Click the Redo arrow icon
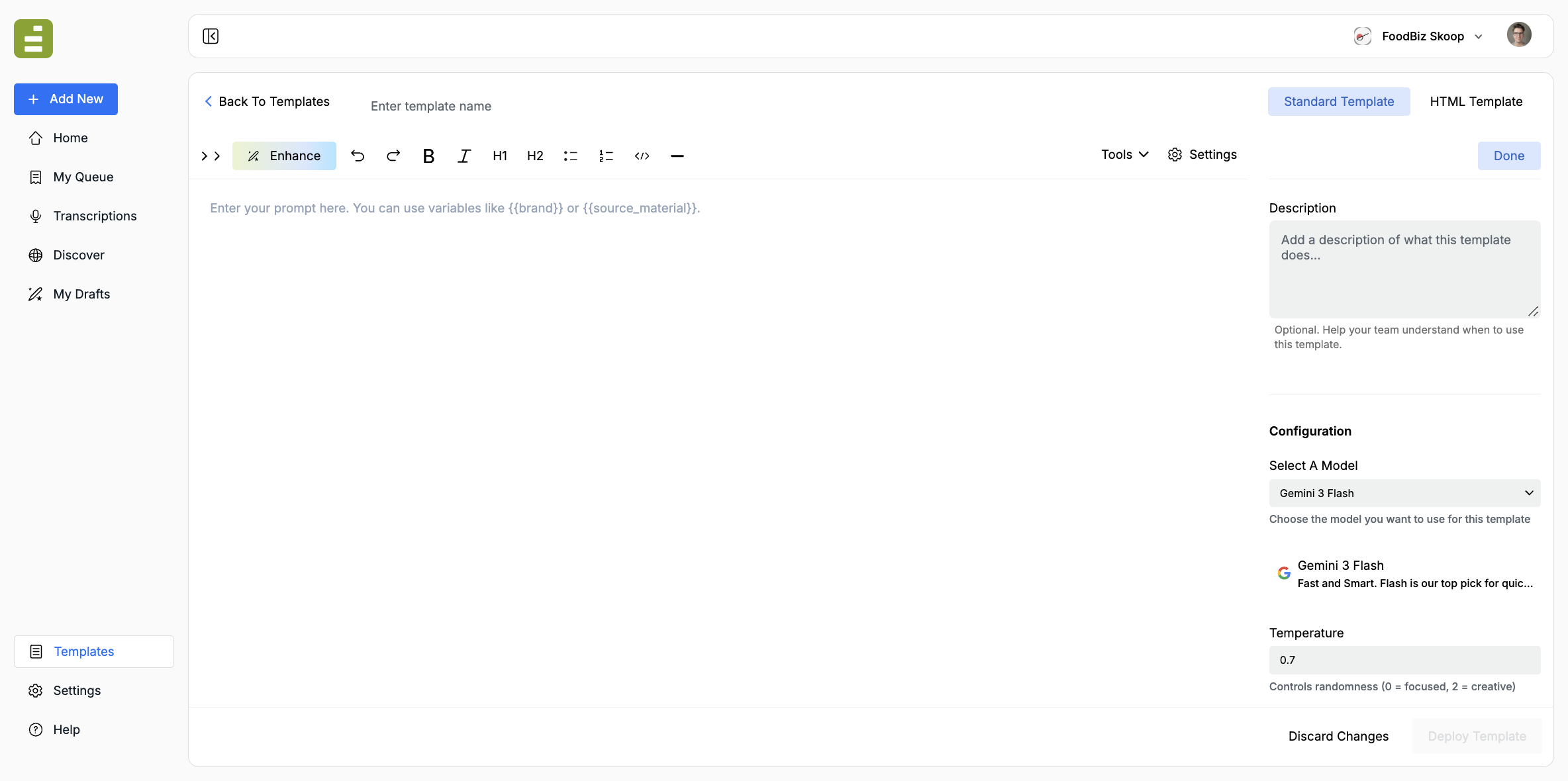Viewport: 1568px width, 781px height. (393, 156)
